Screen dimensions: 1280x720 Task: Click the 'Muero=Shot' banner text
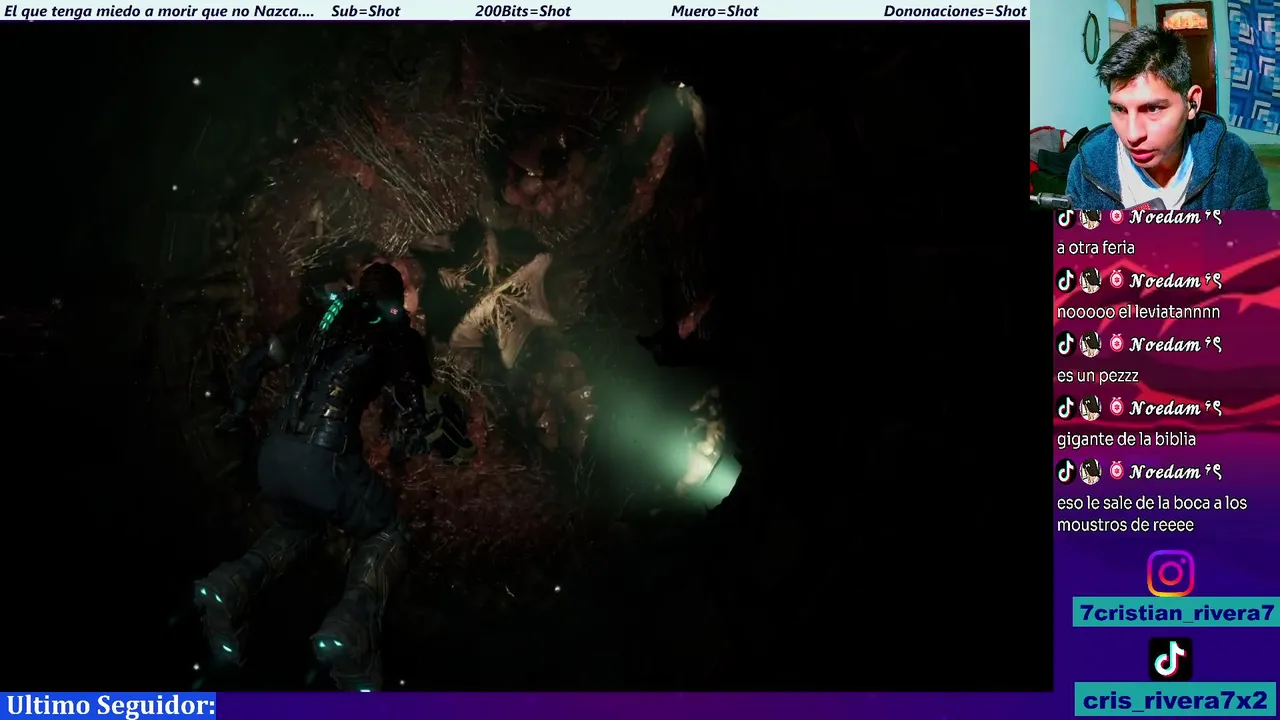(x=715, y=11)
